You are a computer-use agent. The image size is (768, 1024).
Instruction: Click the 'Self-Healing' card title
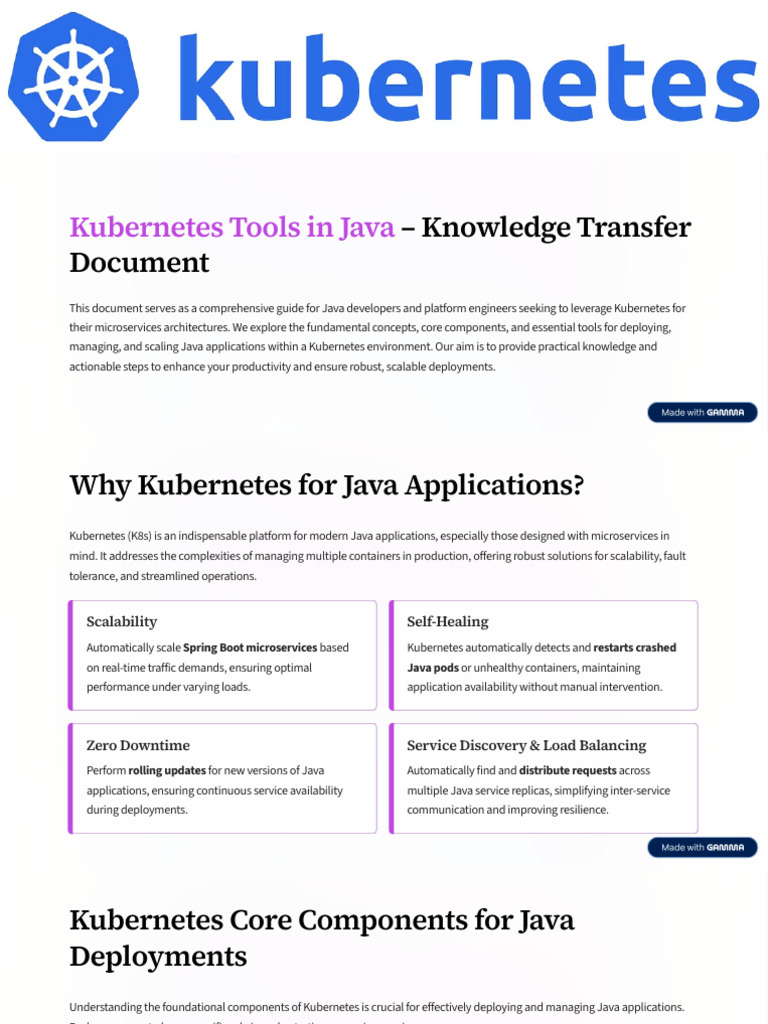(x=447, y=621)
